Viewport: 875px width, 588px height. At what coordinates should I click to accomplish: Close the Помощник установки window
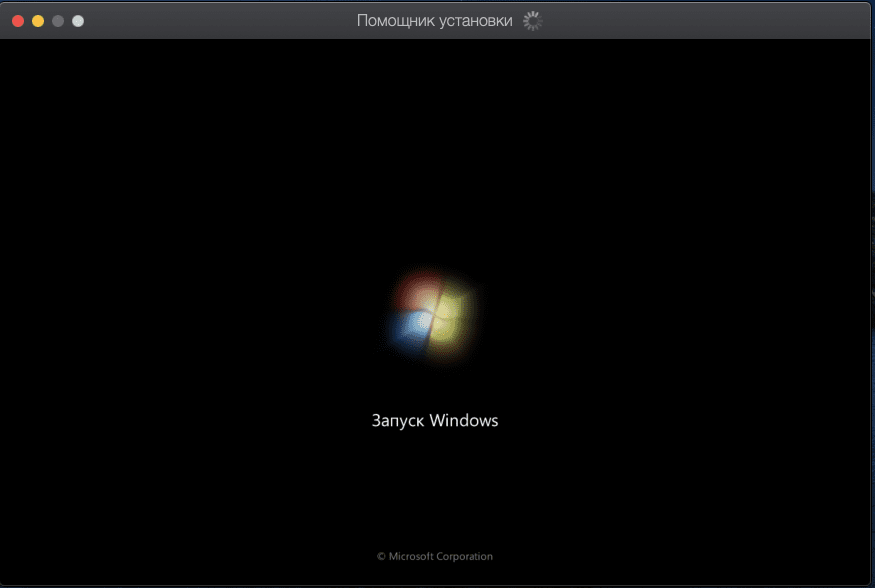[18, 21]
